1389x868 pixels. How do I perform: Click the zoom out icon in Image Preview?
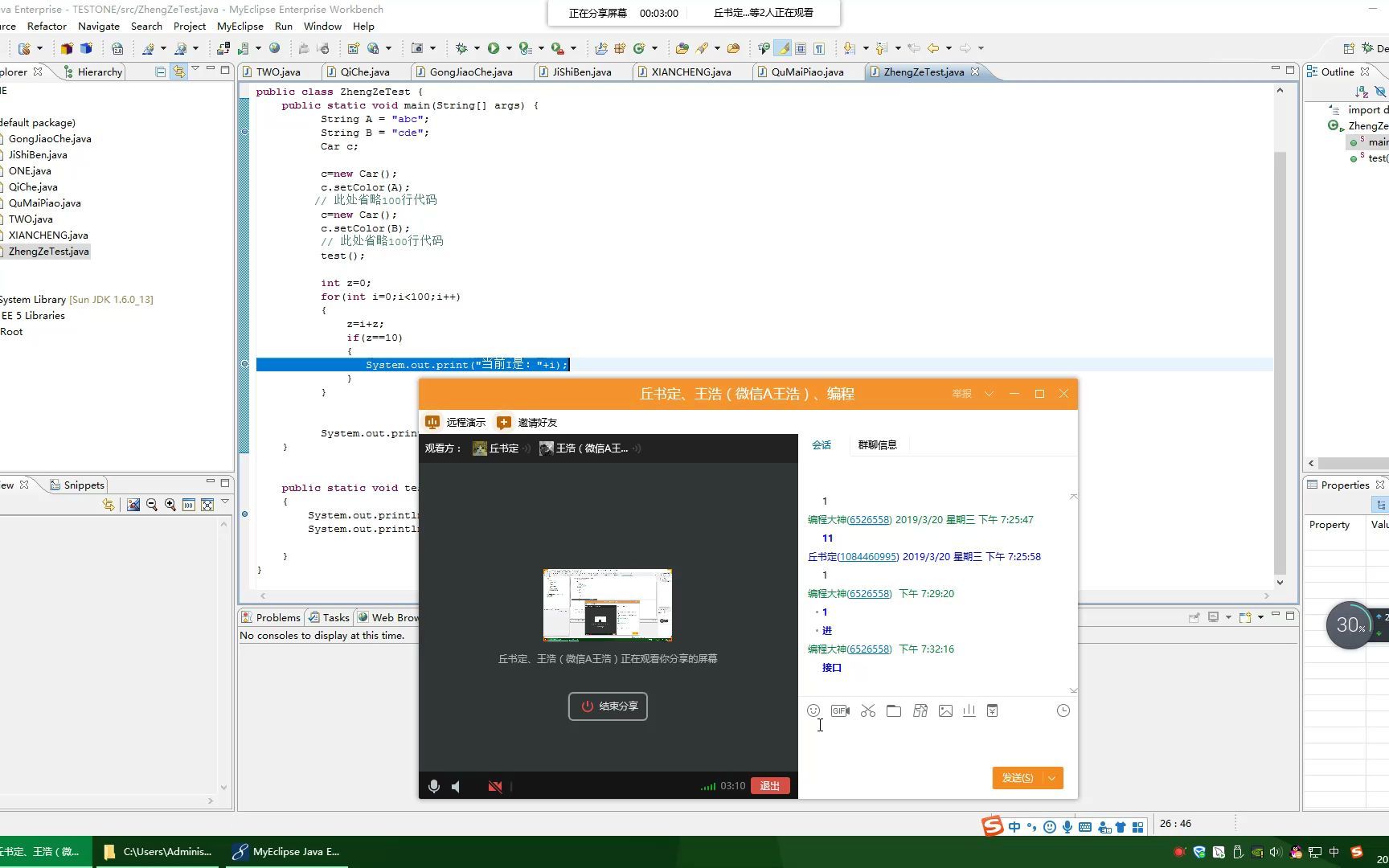[x=152, y=505]
